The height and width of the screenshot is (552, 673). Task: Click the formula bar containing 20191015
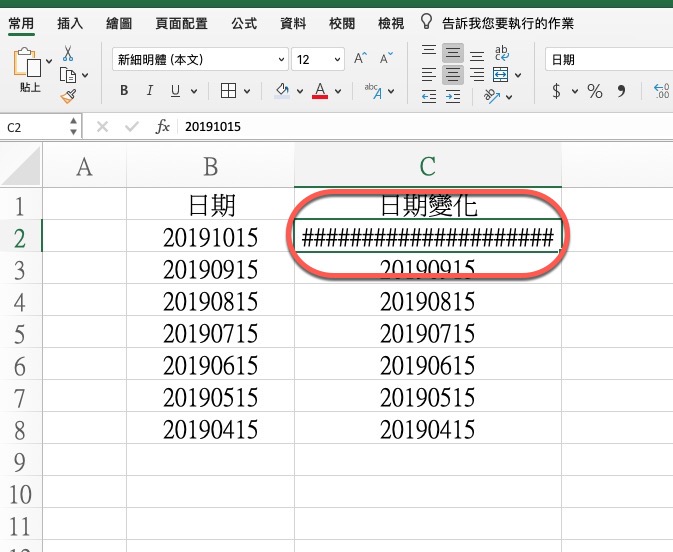425,127
